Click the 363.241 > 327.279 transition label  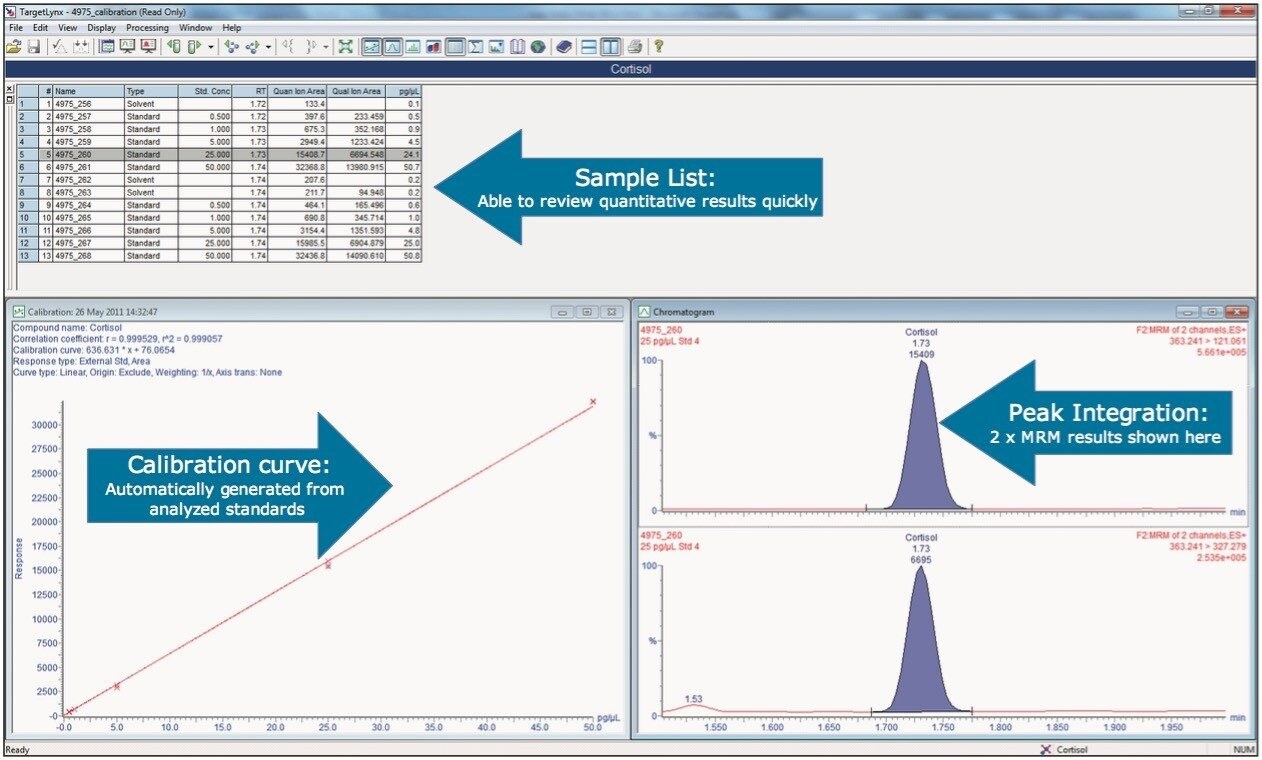pos(1208,546)
